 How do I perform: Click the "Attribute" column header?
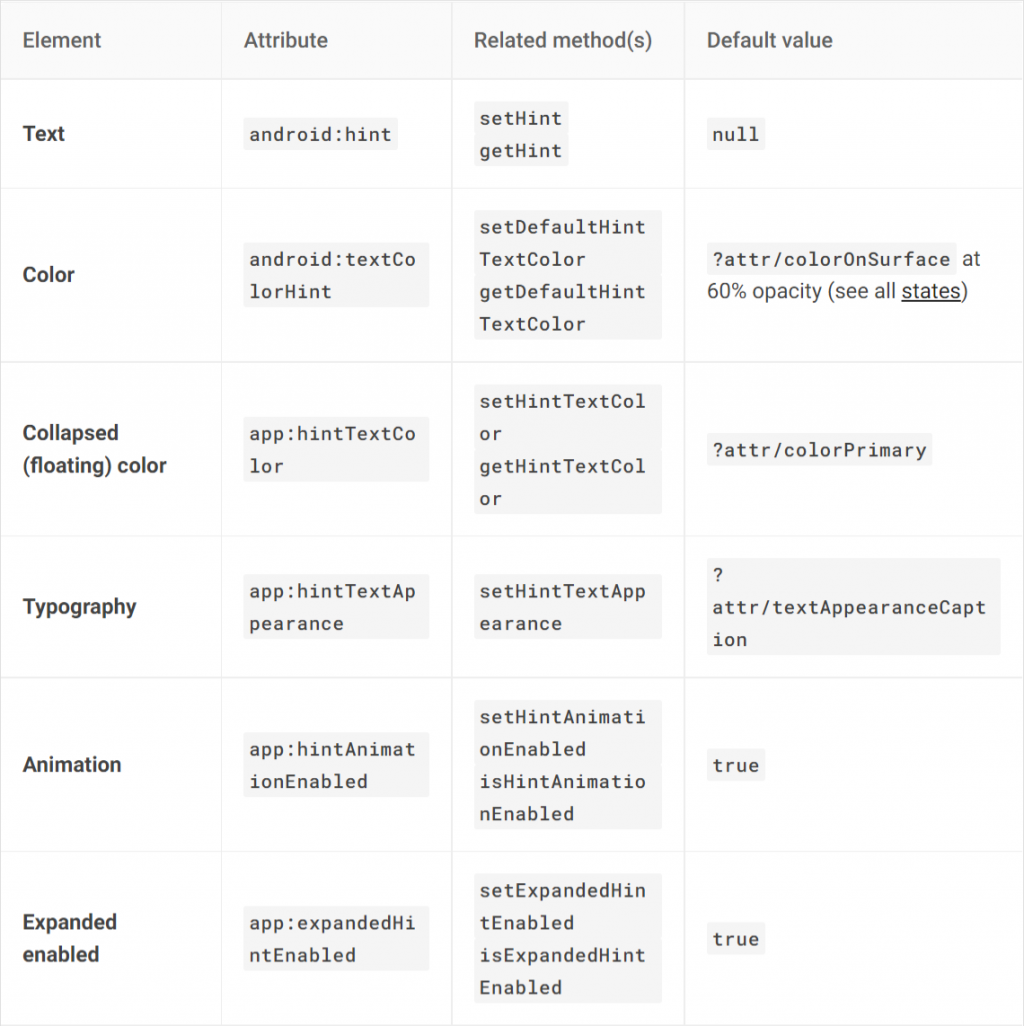(x=285, y=41)
